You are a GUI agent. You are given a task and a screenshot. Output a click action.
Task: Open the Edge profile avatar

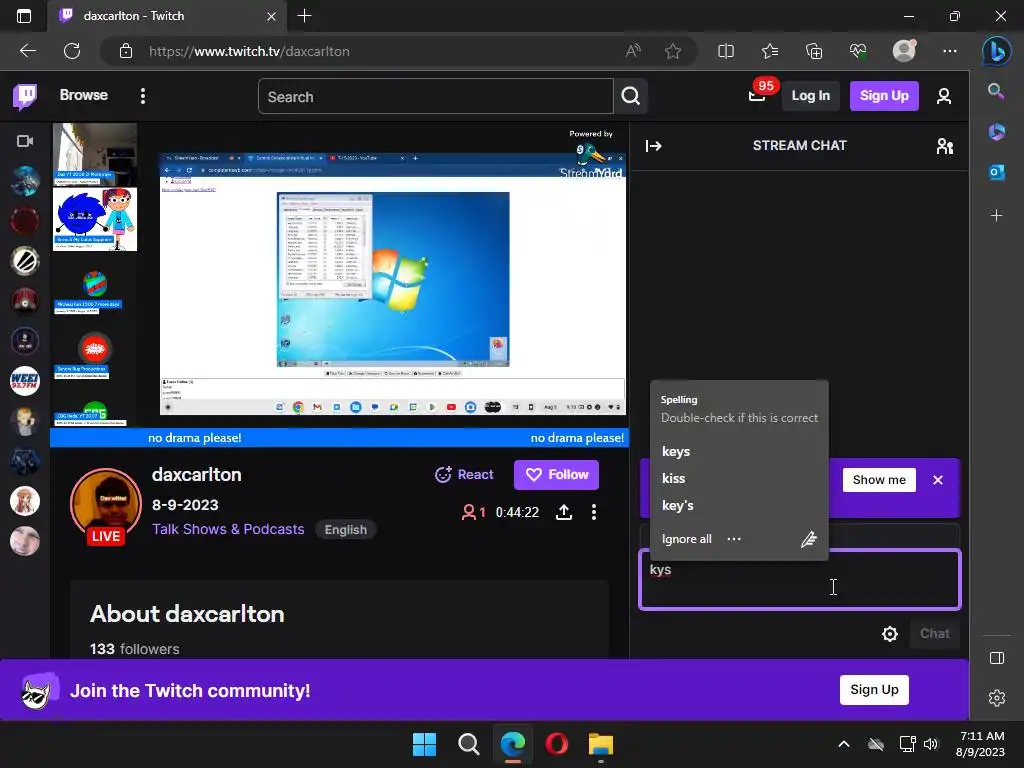(x=904, y=51)
